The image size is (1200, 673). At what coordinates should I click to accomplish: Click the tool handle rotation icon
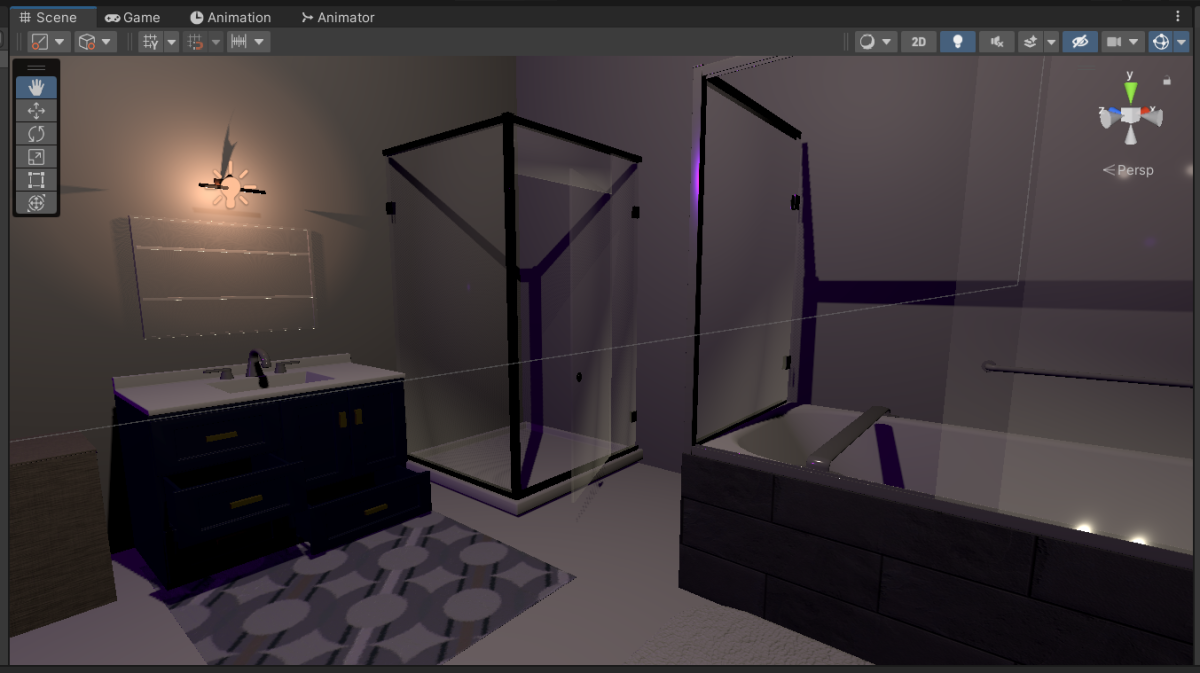pyautogui.click(x=87, y=41)
